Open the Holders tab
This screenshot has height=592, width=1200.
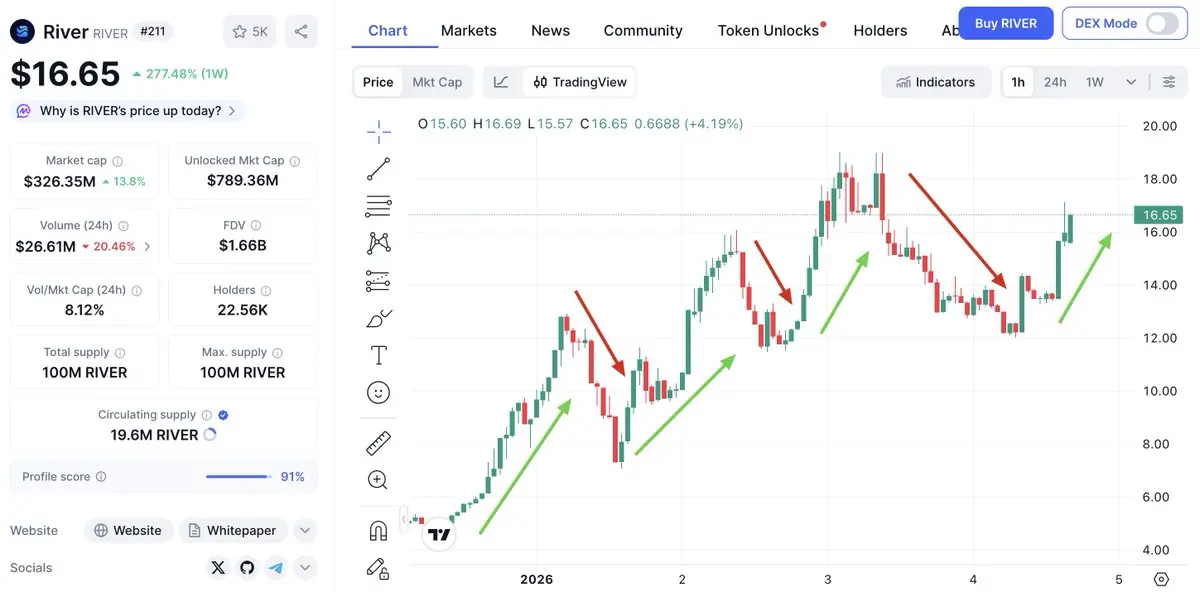(880, 30)
